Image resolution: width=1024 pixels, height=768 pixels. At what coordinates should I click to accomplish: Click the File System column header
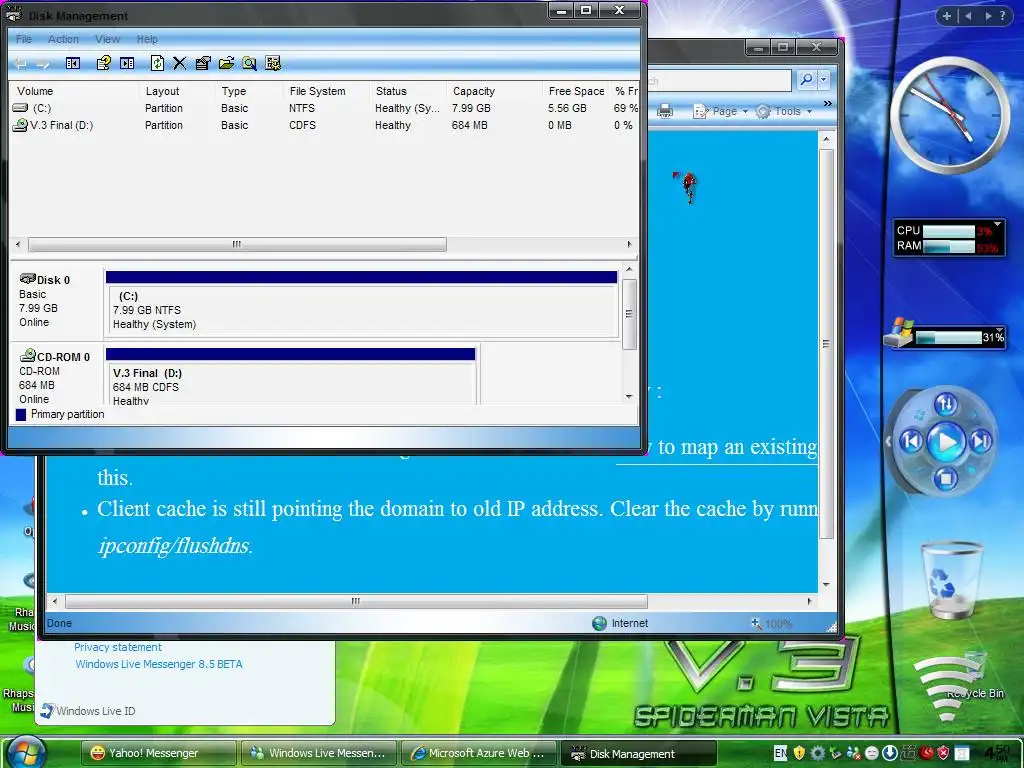pyautogui.click(x=326, y=91)
